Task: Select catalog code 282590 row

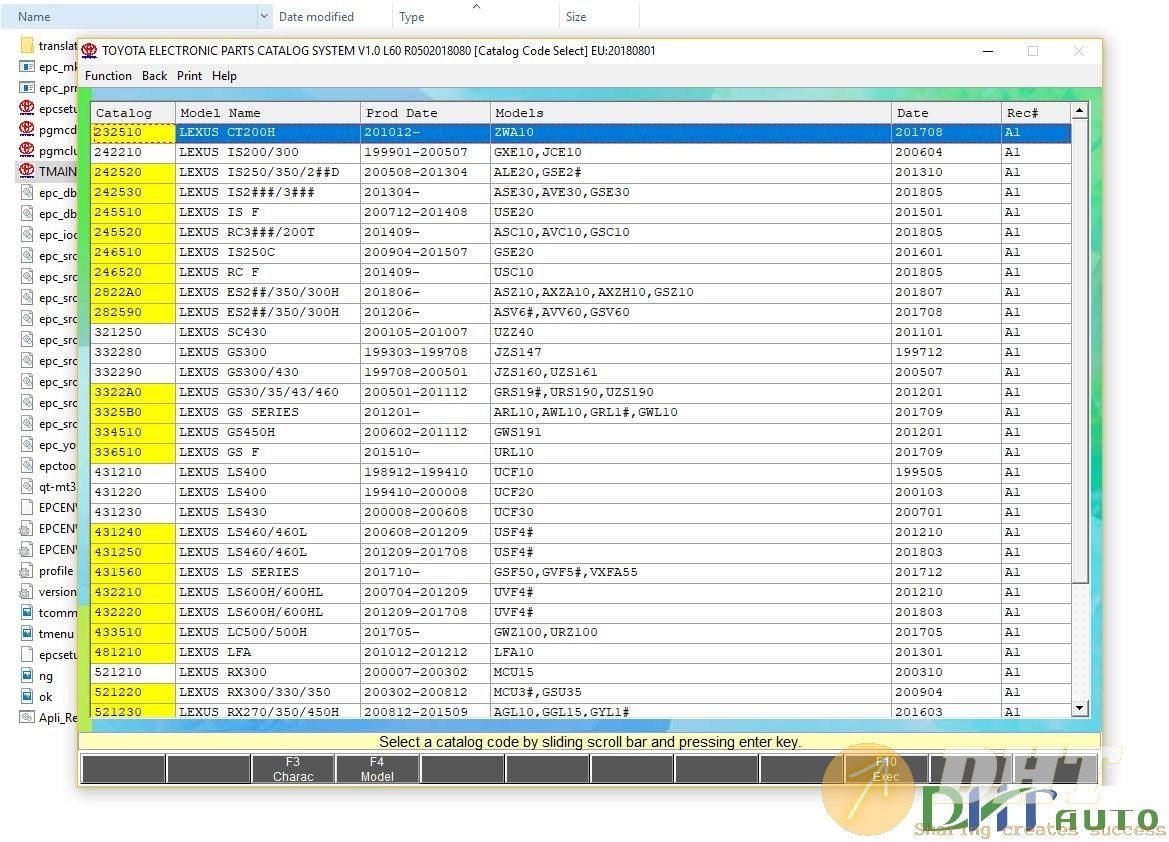Action: tap(582, 312)
